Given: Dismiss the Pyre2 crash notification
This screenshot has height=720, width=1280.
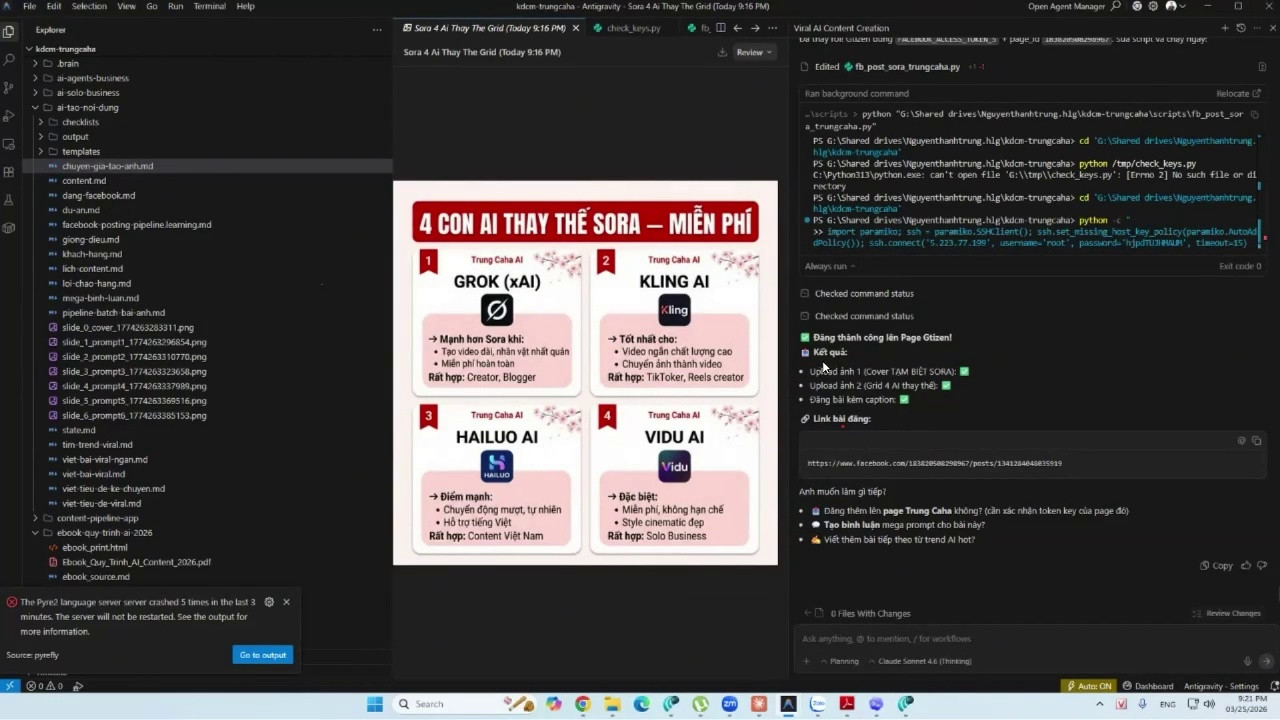Looking at the screenshot, I should tap(286, 602).
